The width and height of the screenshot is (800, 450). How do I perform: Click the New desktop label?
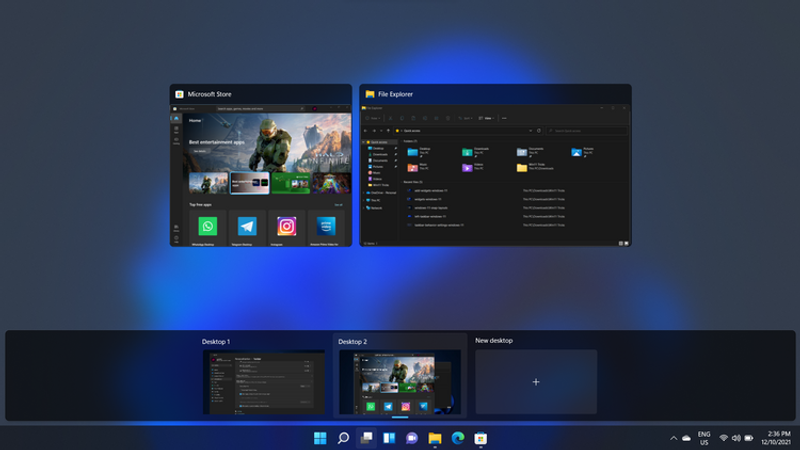point(494,340)
